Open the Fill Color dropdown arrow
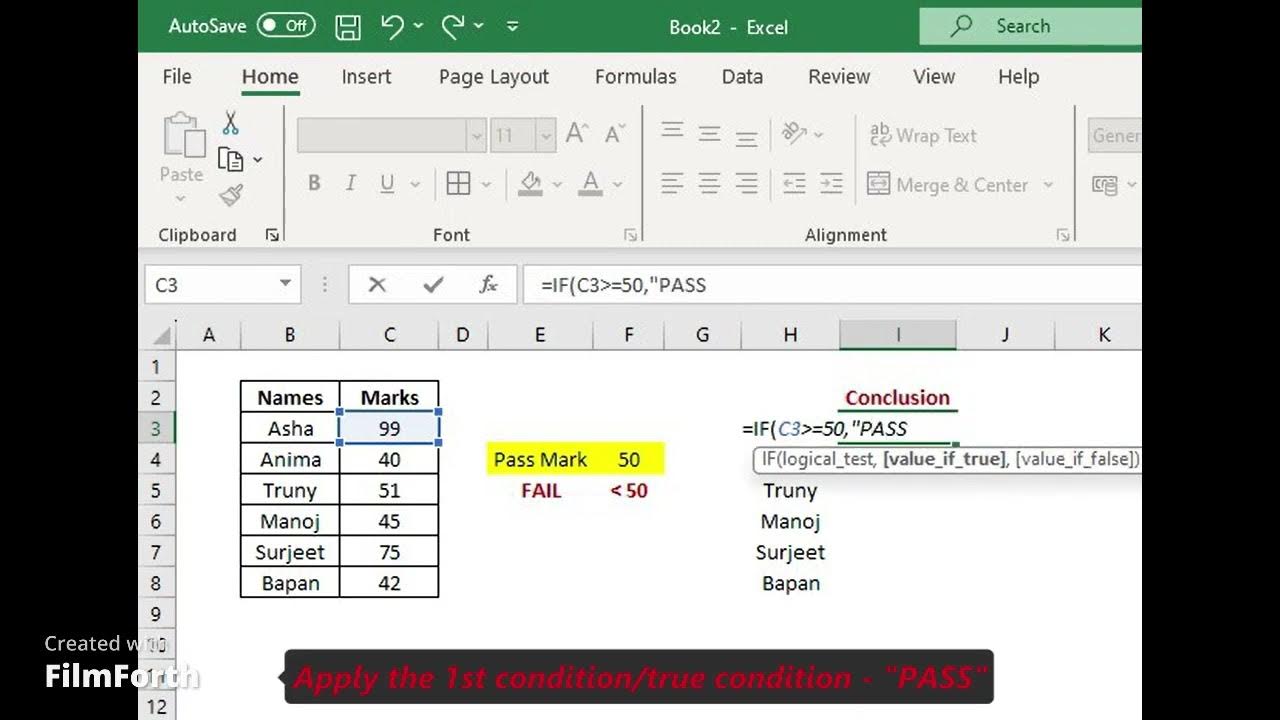Screen dimensions: 1280x720 557,185
